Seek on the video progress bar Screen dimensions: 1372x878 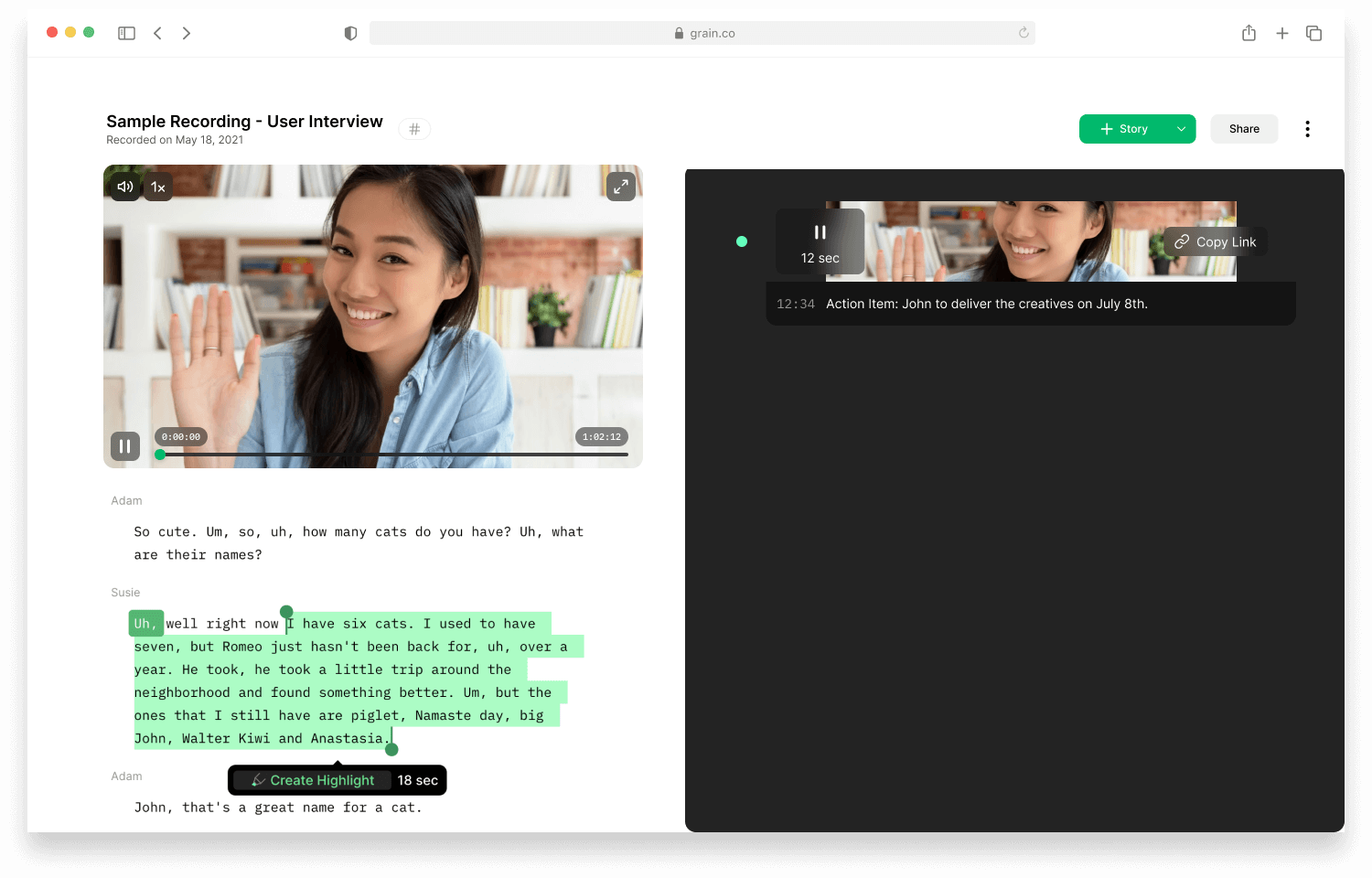tap(393, 454)
